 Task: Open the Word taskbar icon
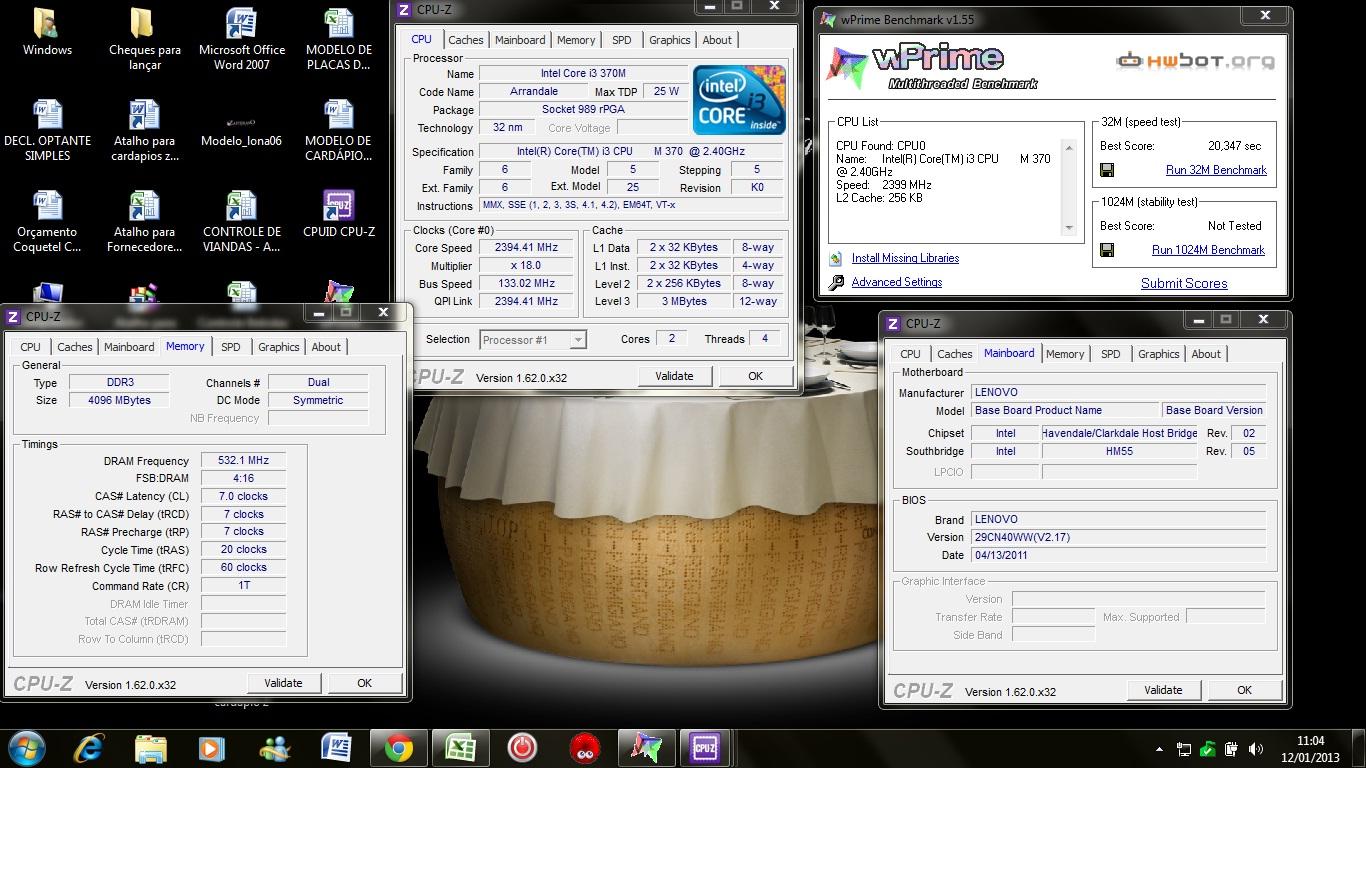tap(336, 748)
